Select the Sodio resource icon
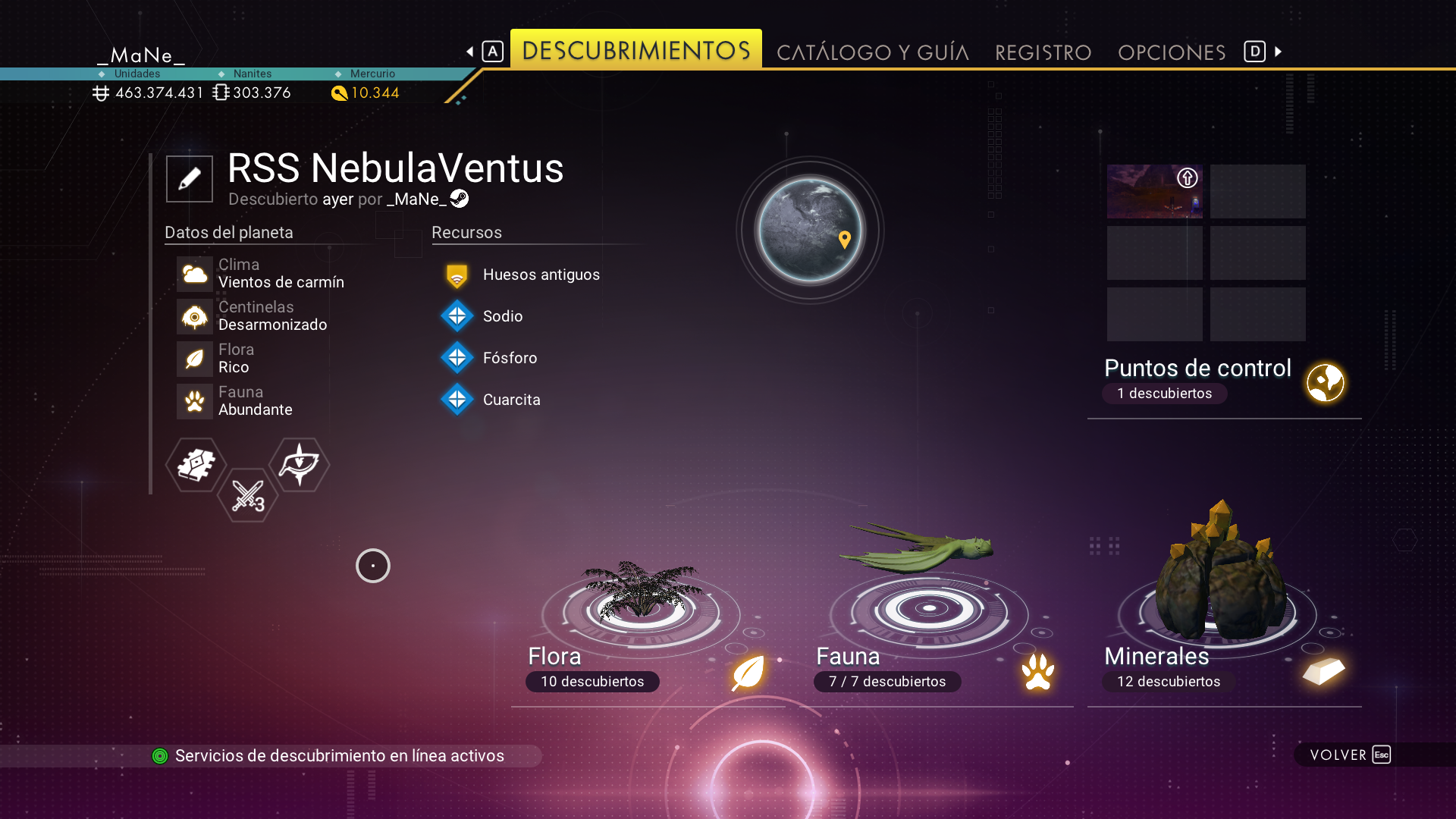This screenshot has width=1456, height=819. click(x=457, y=316)
